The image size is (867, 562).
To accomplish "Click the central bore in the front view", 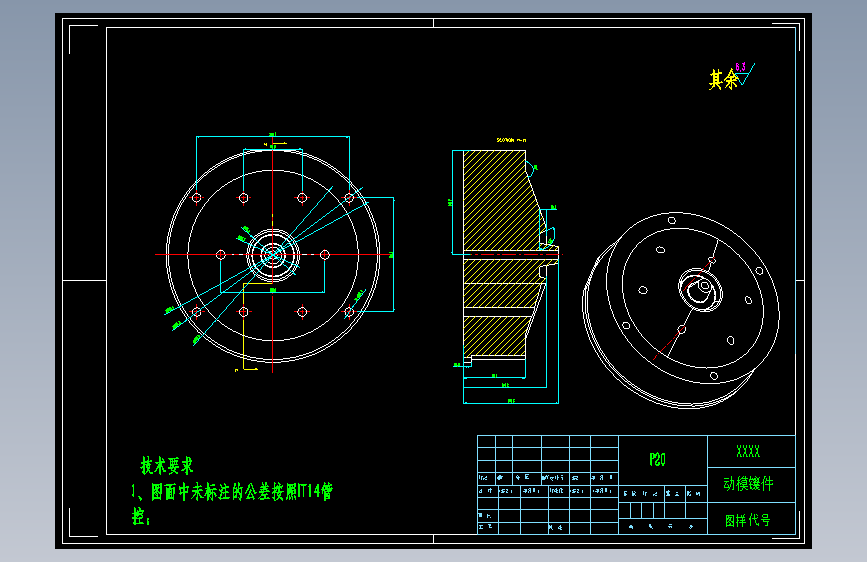I will 273,255.
